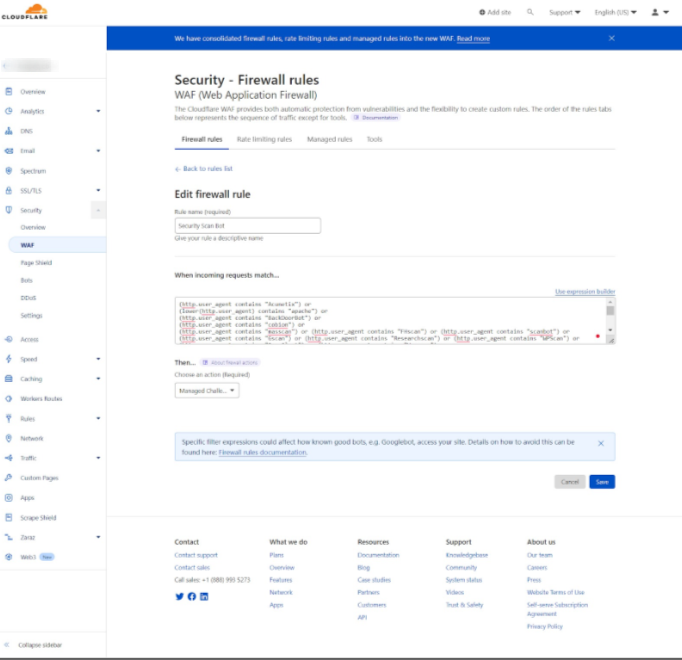Image resolution: width=682 pixels, height=660 pixels.
Task: Close the good bots info notice
Action: (x=601, y=443)
